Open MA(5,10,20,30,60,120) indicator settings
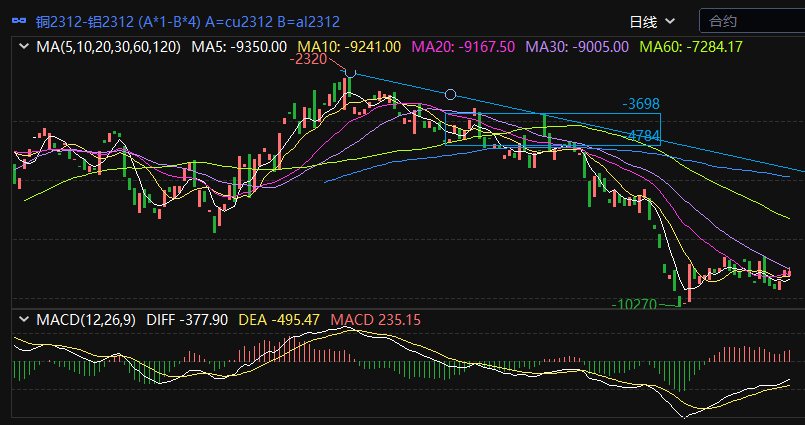Screen dimensions: 805x425 109,46
